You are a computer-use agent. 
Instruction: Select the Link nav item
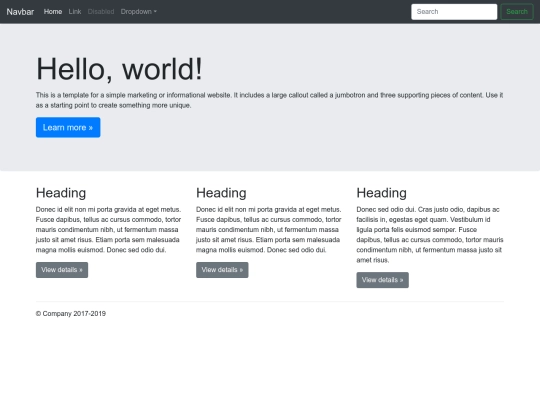pos(75,12)
